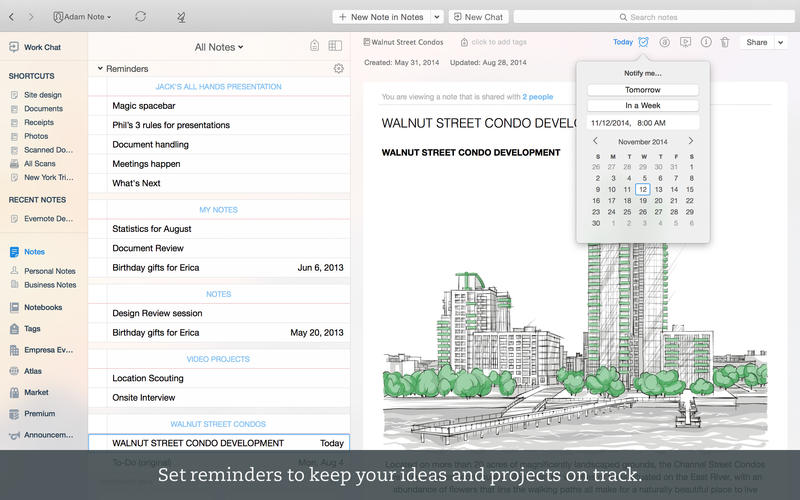This screenshot has height=500, width=800.
Task: Open Notebooks in the sidebar
Action: [x=43, y=307]
